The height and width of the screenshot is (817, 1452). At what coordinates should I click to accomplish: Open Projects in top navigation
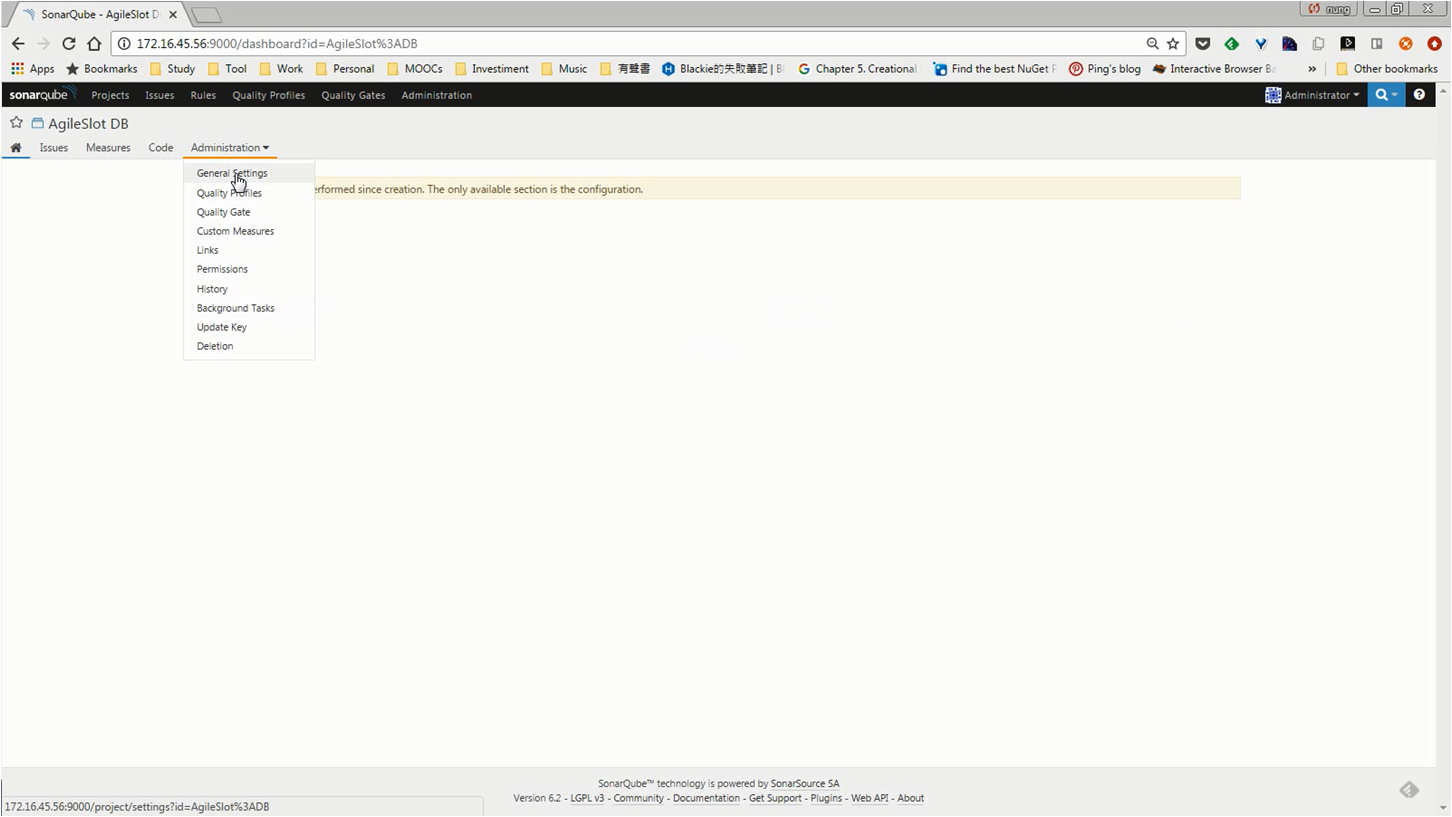click(x=110, y=95)
